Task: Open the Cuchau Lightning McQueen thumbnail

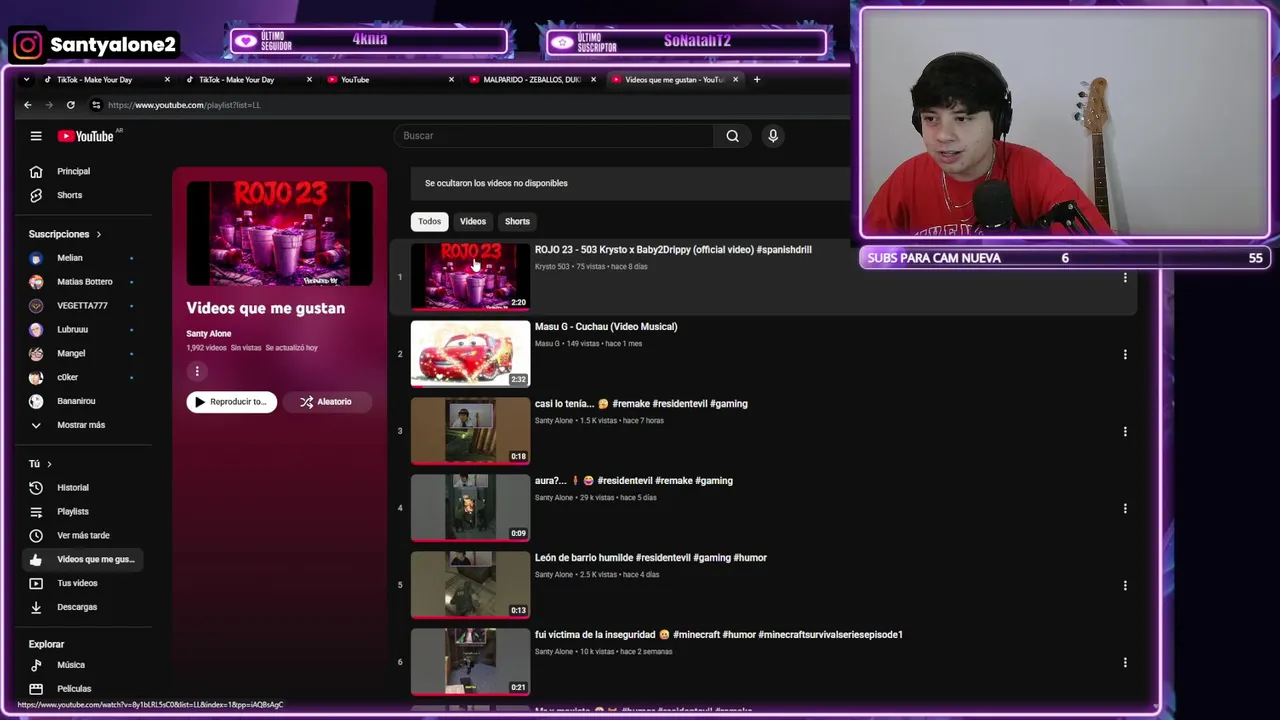Action: pos(470,354)
